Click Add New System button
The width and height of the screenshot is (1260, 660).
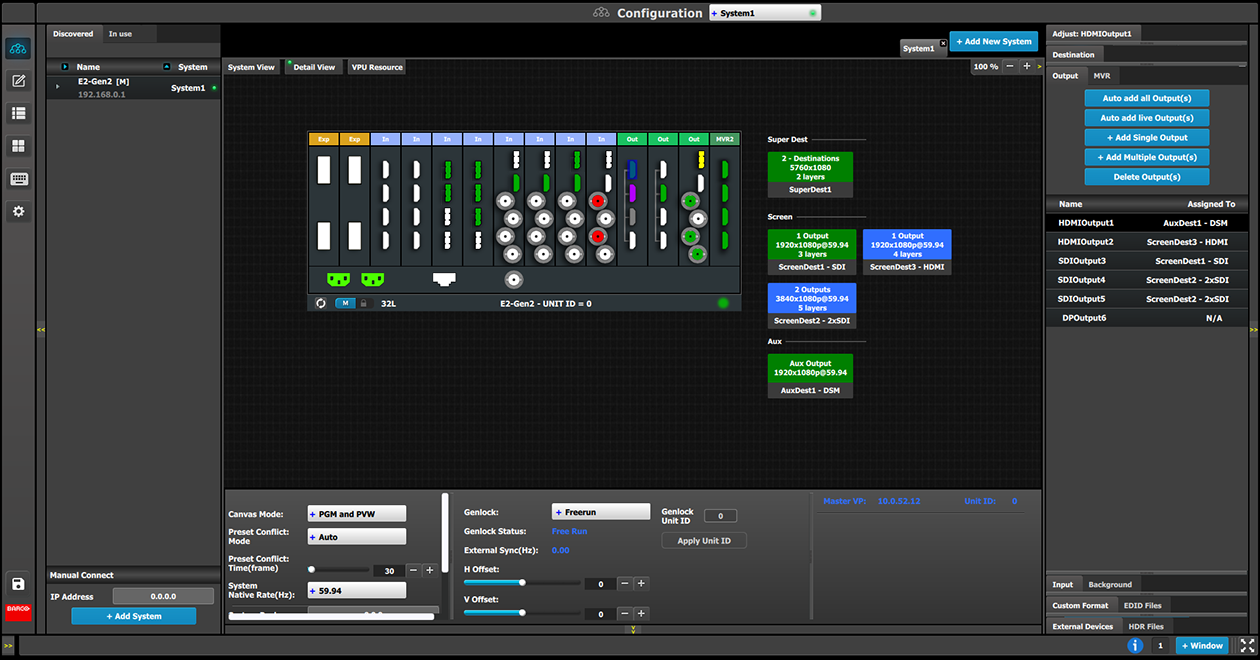[x=993, y=42]
